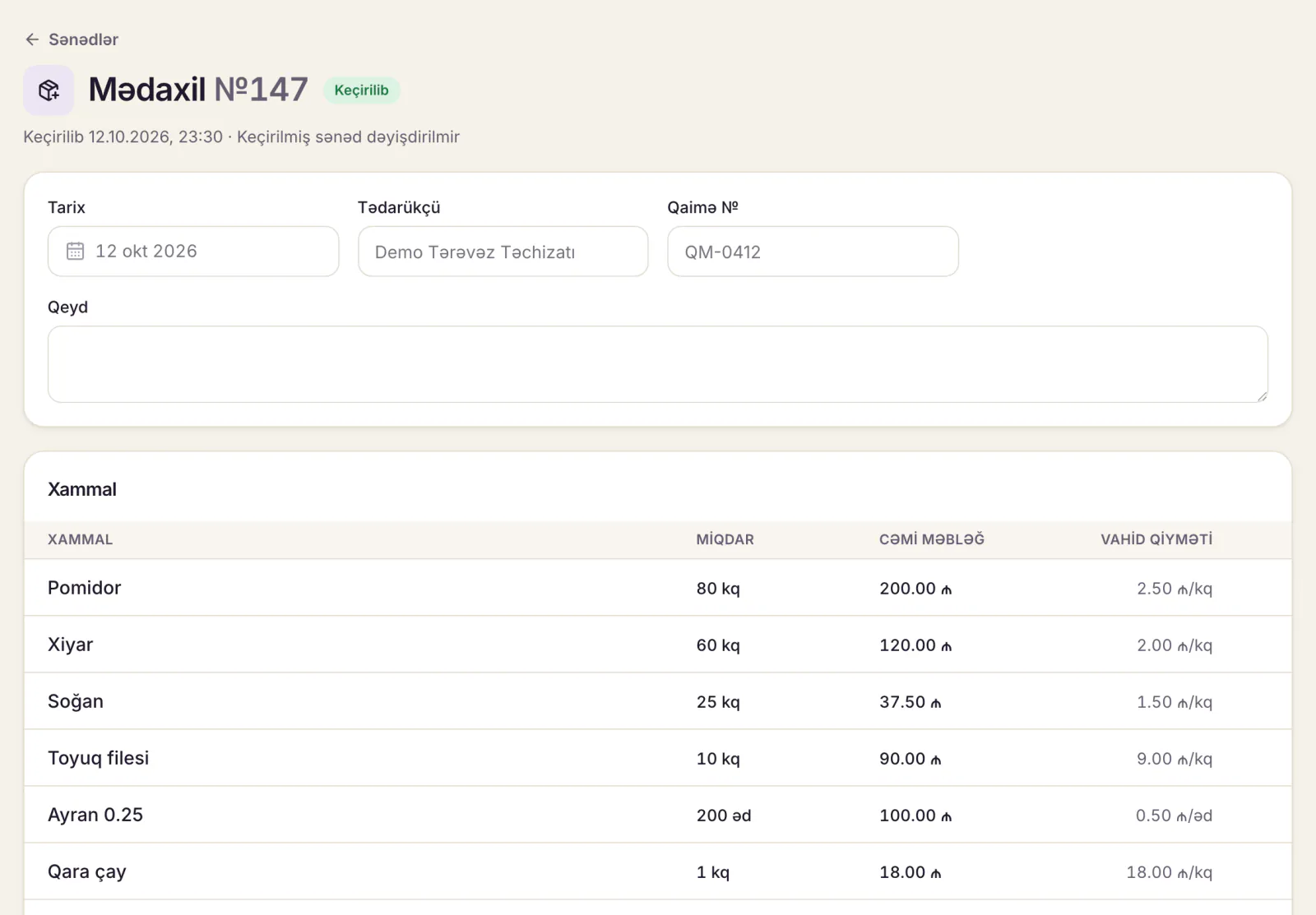Click the 200.00 total for Pomidor
Screen dimensions: 1316x915
point(915,589)
